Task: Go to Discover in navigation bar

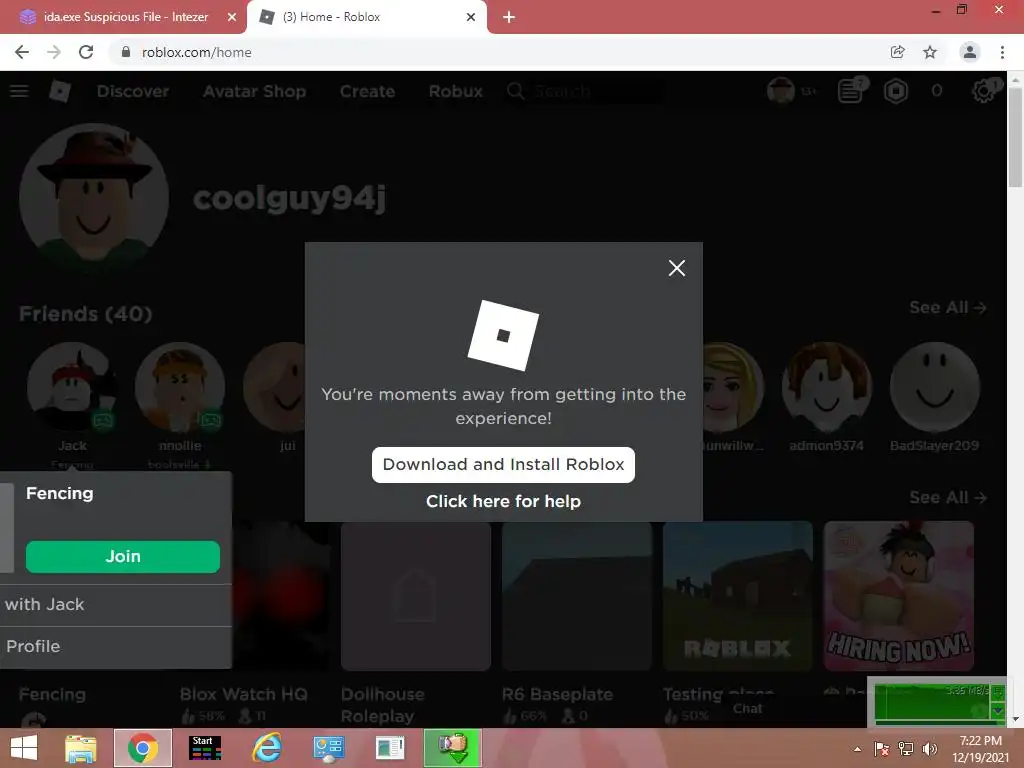Action: pos(133,91)
